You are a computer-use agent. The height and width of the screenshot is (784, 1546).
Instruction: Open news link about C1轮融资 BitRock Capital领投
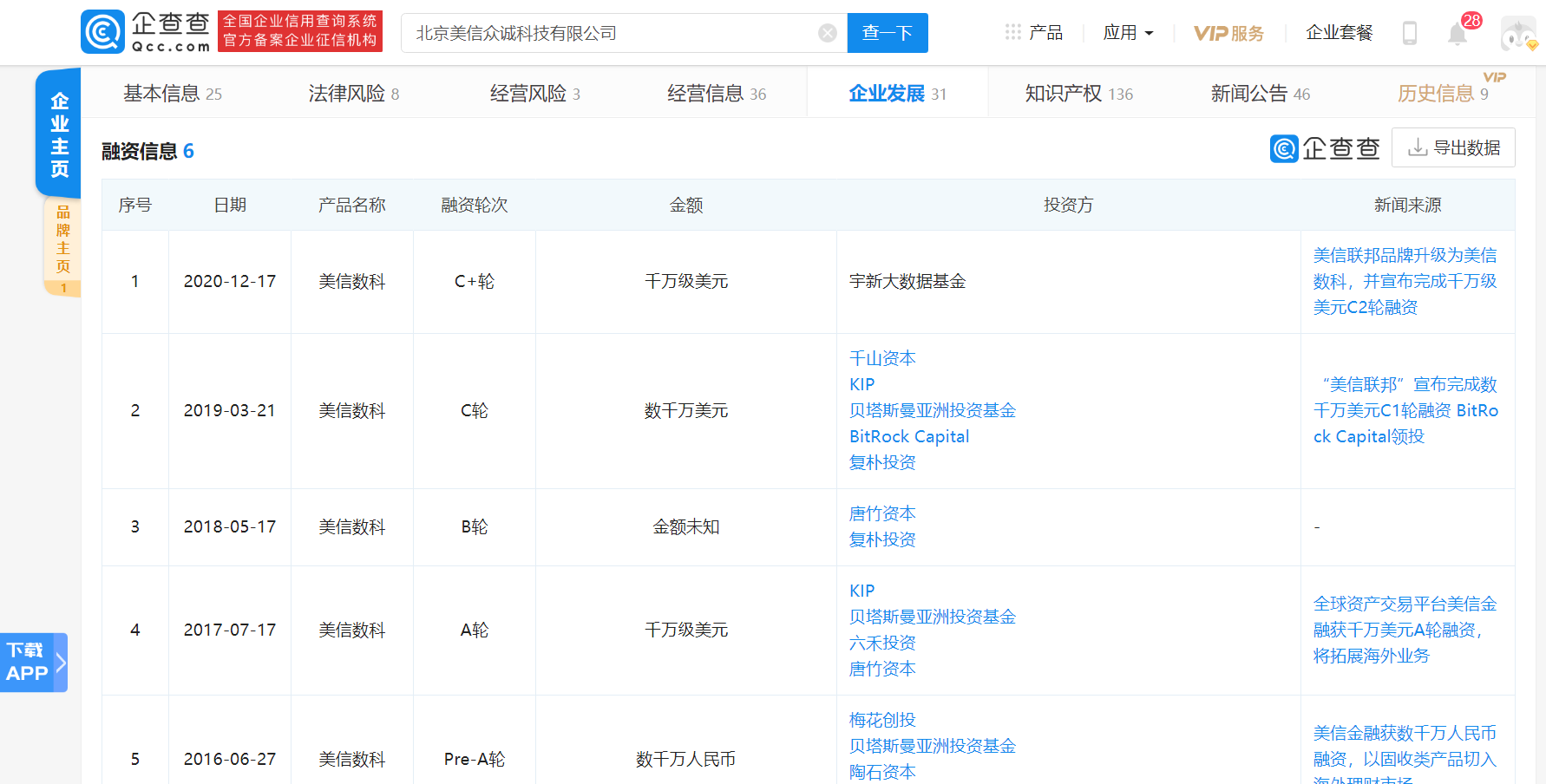coord(1405,410)
